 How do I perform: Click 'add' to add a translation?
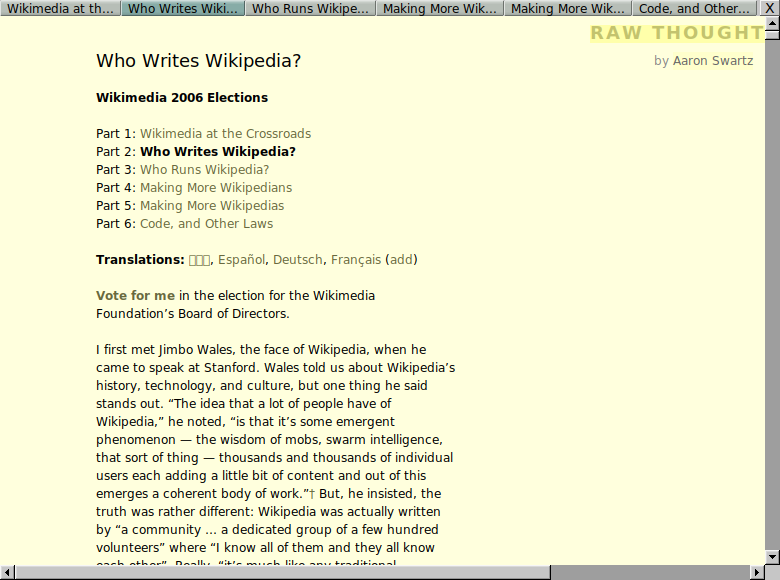(401, 260)
